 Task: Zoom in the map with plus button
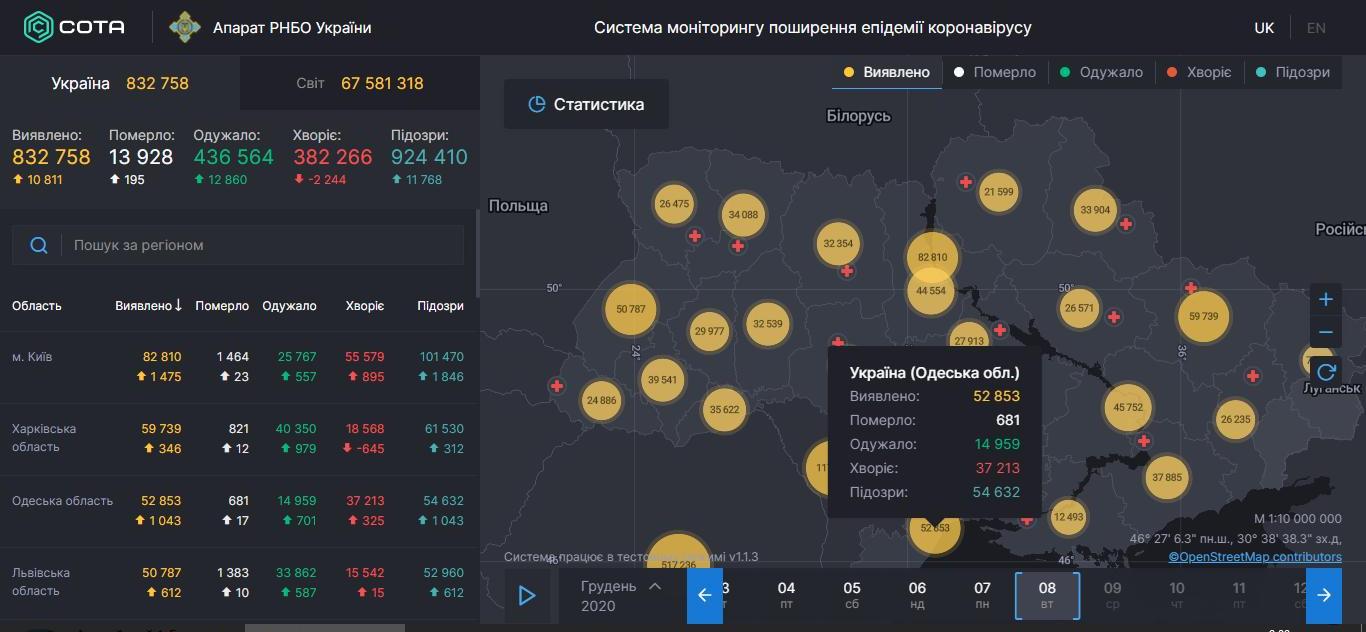1326,299
